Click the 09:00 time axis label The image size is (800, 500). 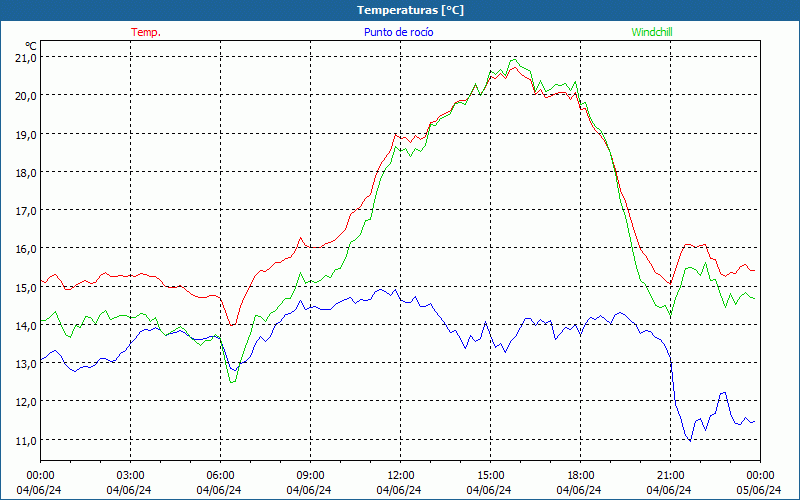[x=310, y=475]
